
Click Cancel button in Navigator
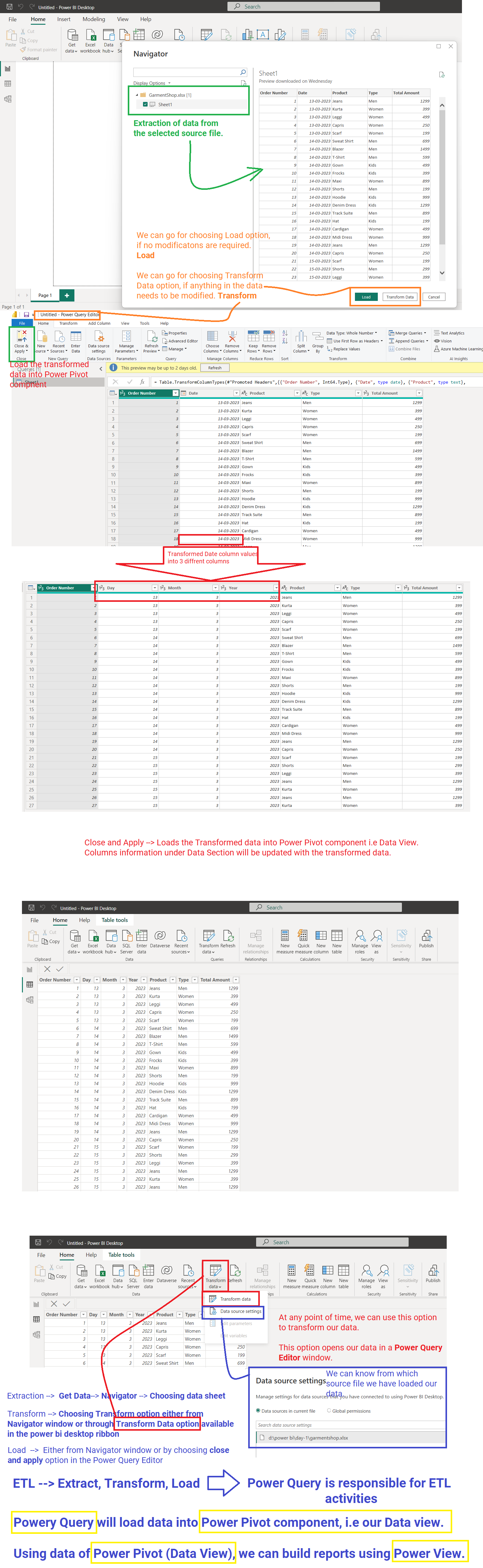click(434, 297)
